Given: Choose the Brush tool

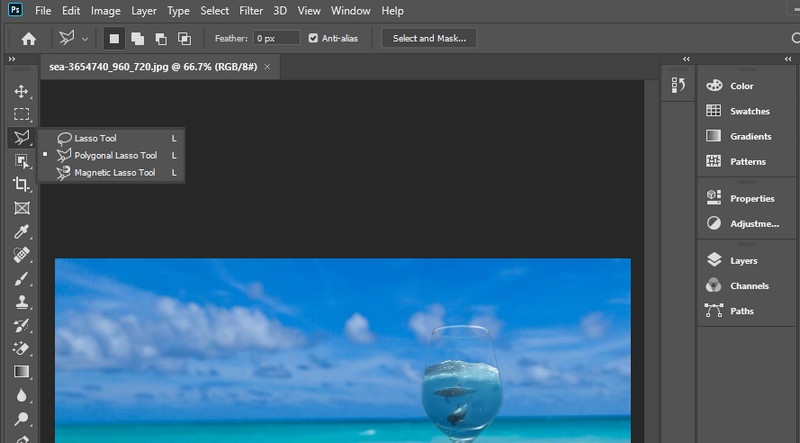Looking at the screenshot, I should [x=21, y=279].
